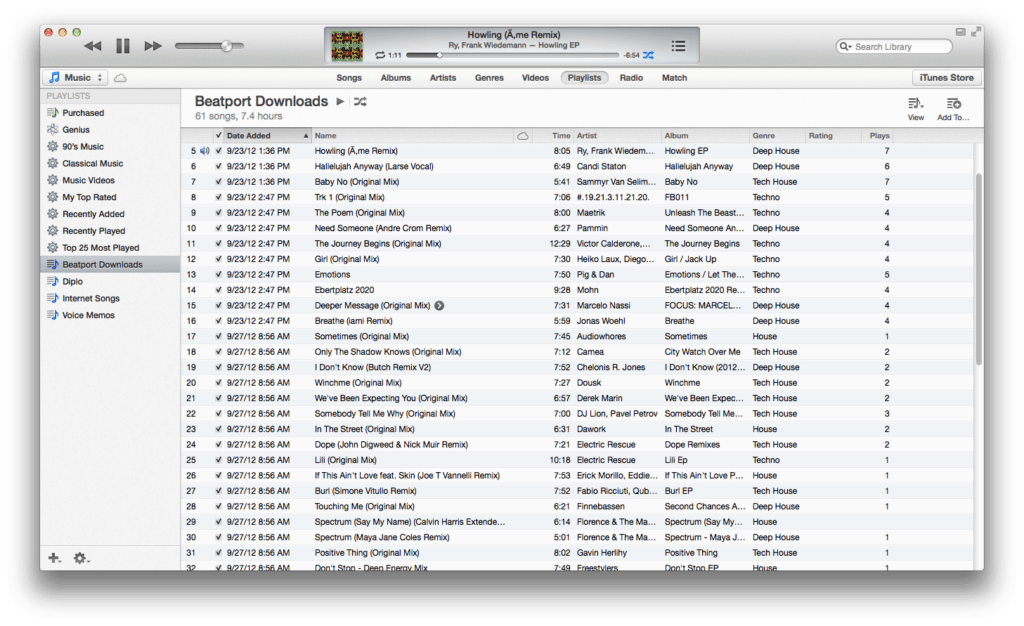This screenshot has height=626, width=1024.
Task: Uncheck the Emotions song checkbox
Action: click(218, 275)
